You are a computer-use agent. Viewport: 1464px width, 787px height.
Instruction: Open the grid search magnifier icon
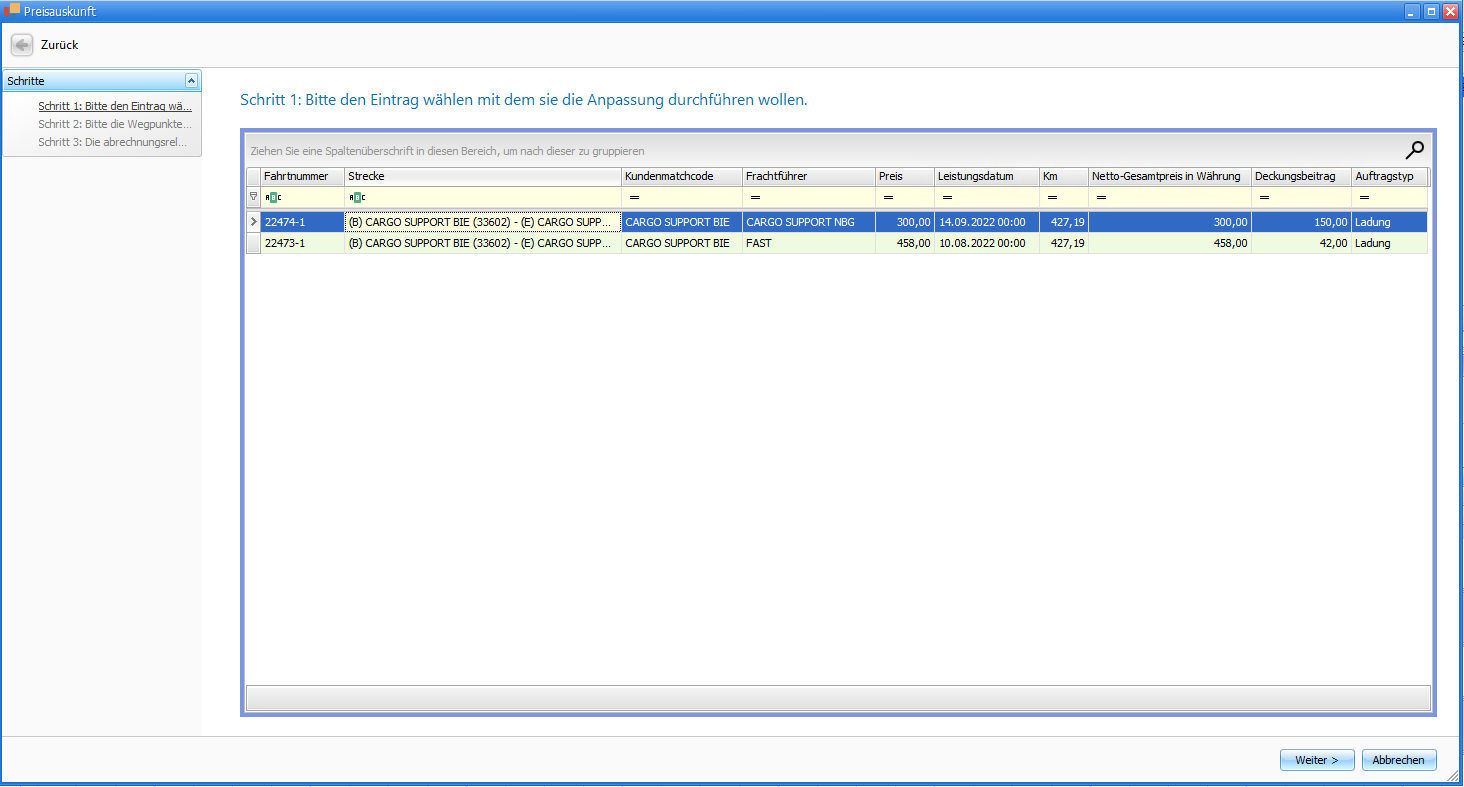pyautogui.click(x=1414, y=151)
